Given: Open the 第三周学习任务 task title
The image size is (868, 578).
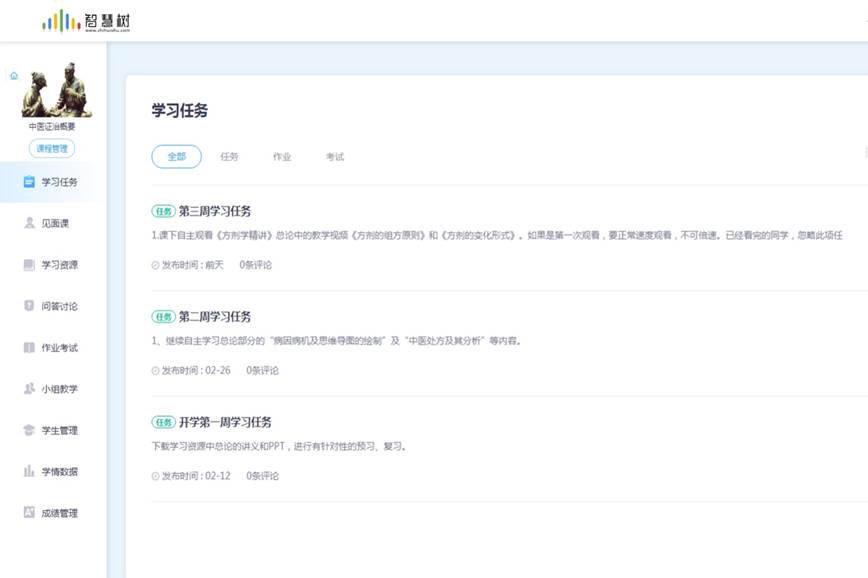Looking at the screenshot, I should (215, 211).
